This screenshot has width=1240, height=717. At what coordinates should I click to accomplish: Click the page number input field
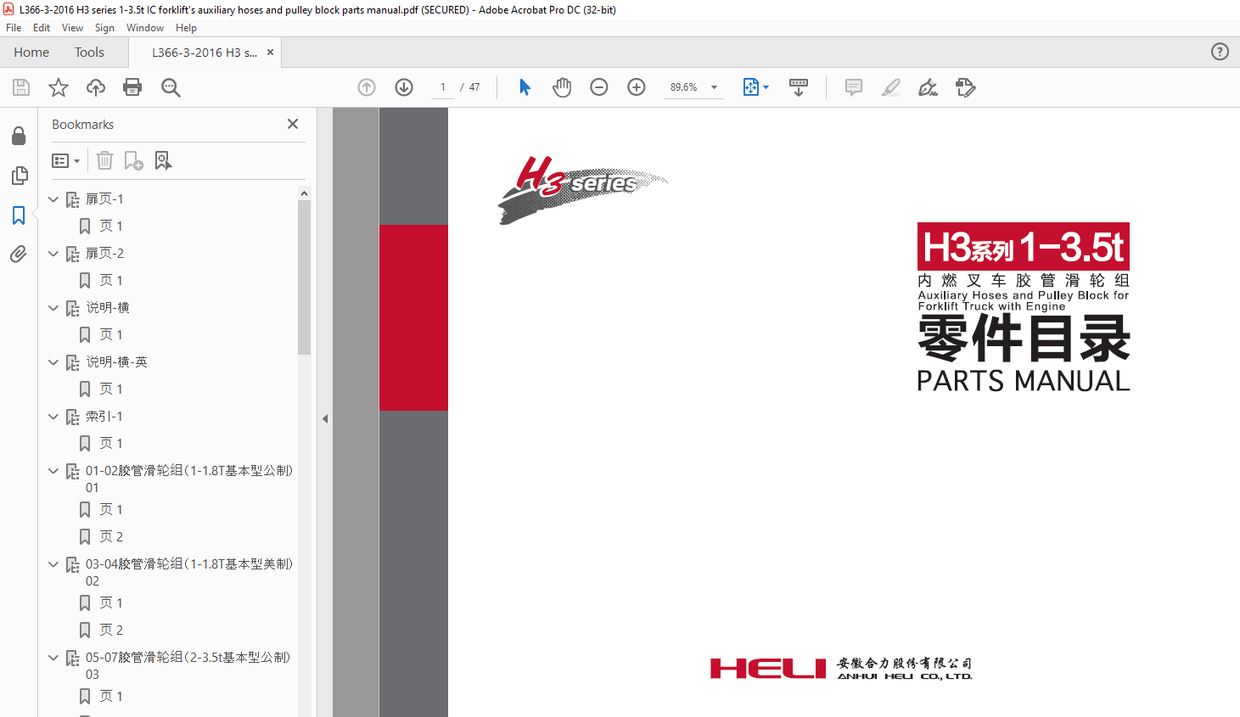pos(442,87)
